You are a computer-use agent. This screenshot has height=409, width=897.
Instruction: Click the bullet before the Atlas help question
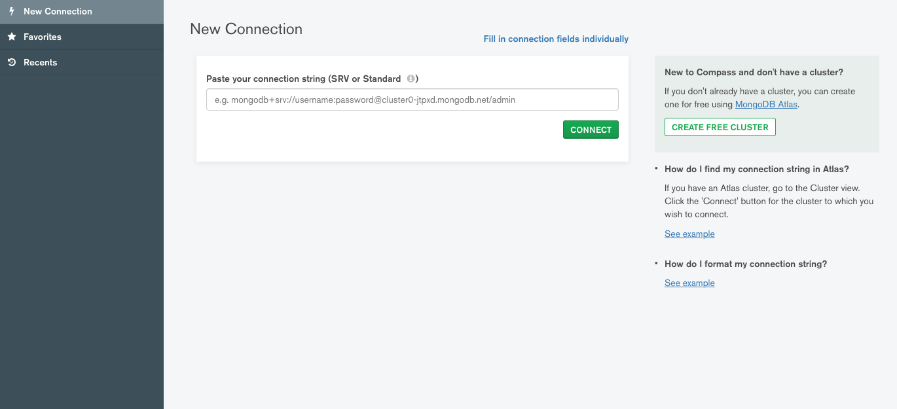pyautogui.click(x=656, y=169)
